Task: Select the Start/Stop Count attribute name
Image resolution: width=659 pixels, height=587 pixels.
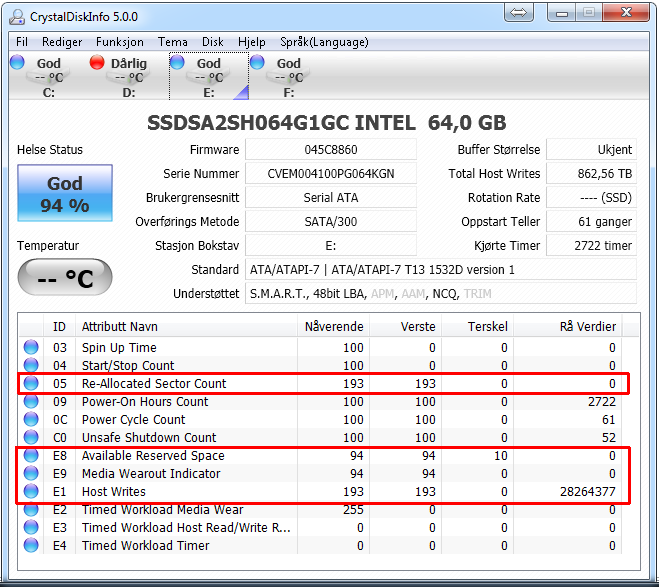Action: tap(128, 366)
